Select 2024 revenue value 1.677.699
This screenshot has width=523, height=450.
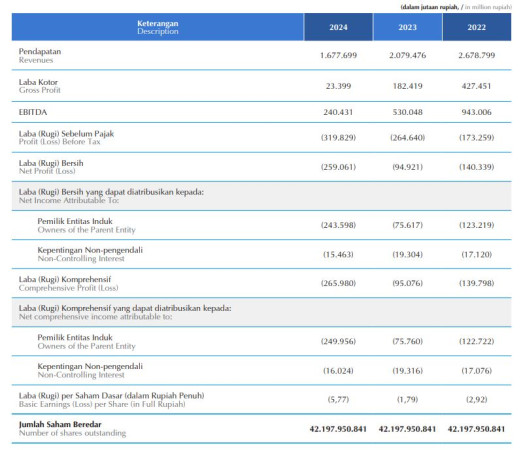pos(338,55)
